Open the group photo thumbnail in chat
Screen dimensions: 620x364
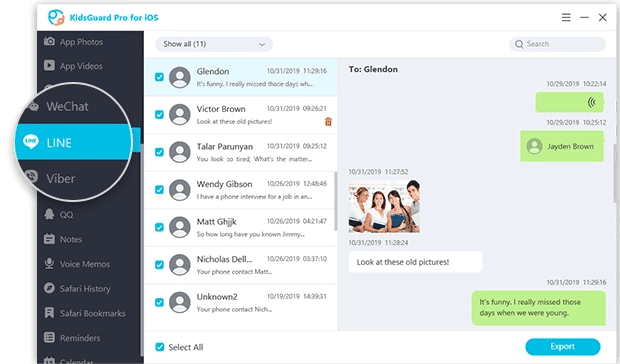pos(384,206)
